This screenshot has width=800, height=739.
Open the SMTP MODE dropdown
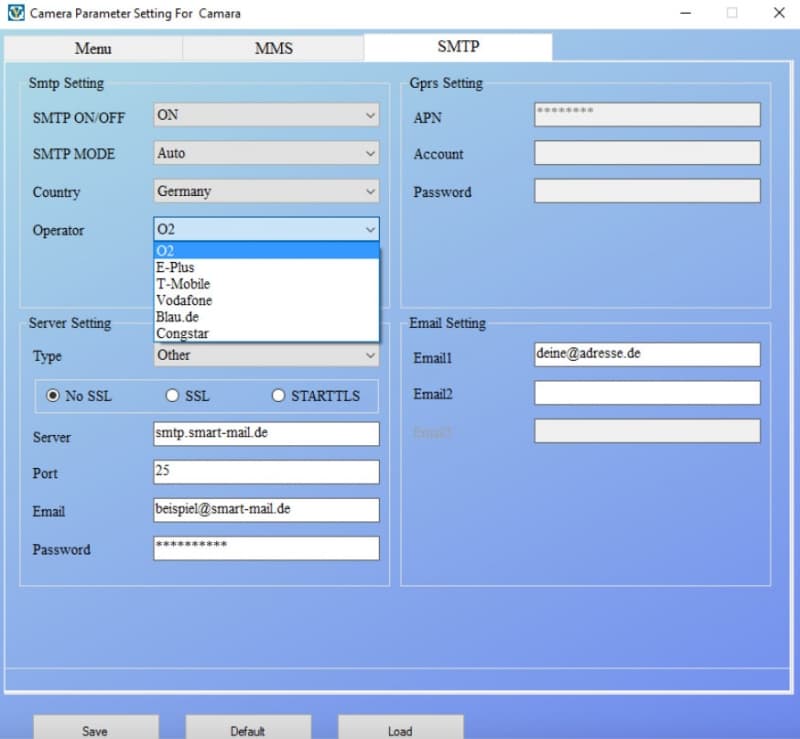266,153
